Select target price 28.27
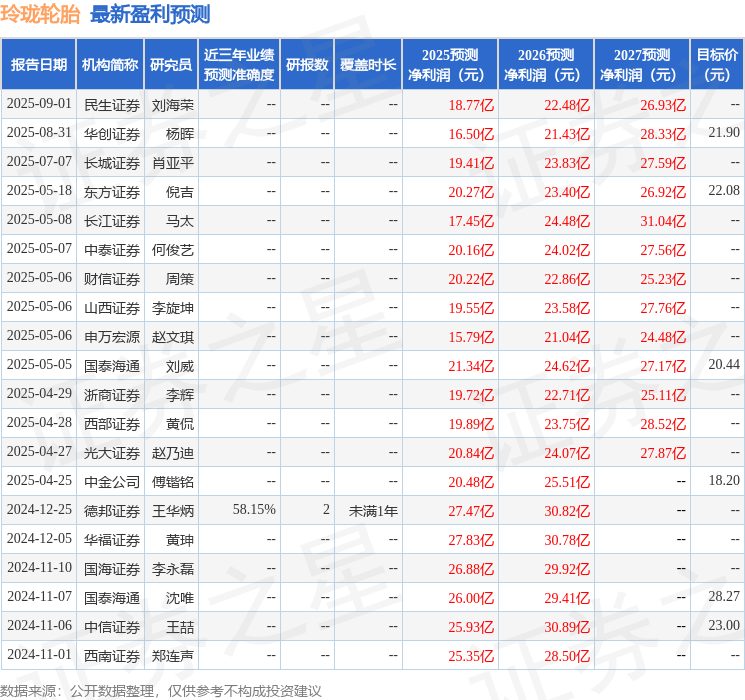 724,596
